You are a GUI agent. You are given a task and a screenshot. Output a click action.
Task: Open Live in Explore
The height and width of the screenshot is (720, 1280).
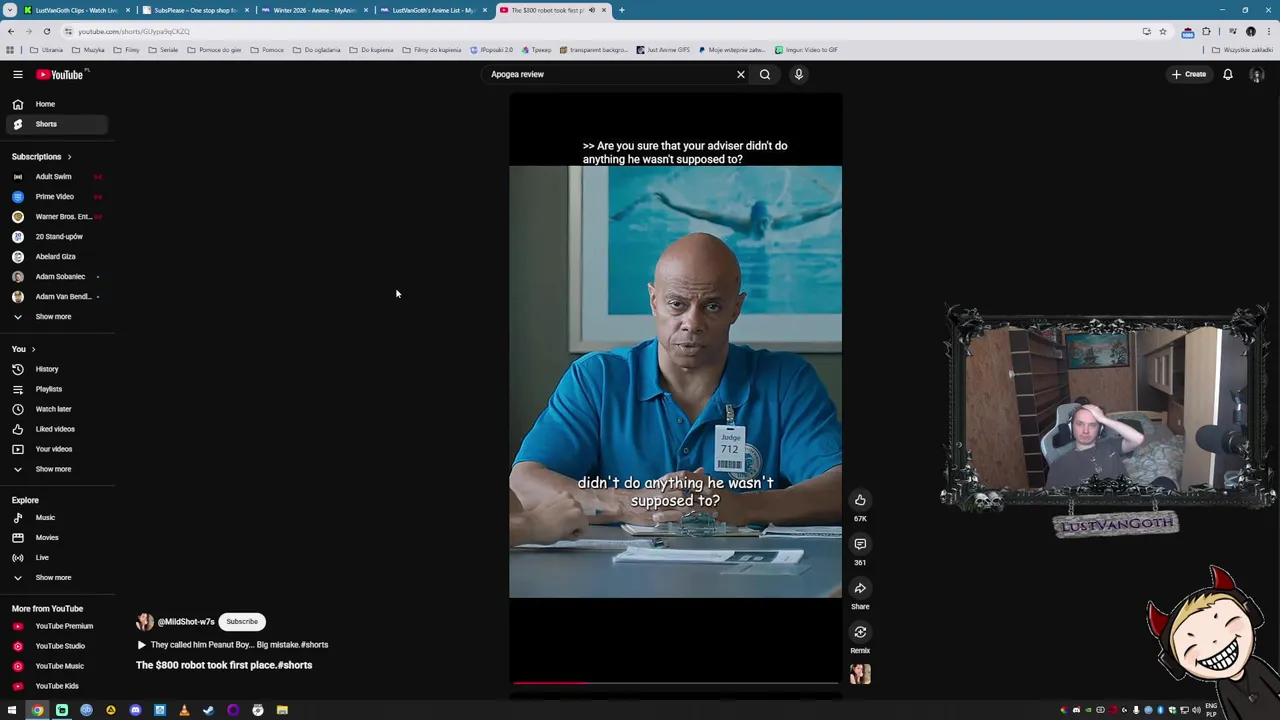(58, 557)
